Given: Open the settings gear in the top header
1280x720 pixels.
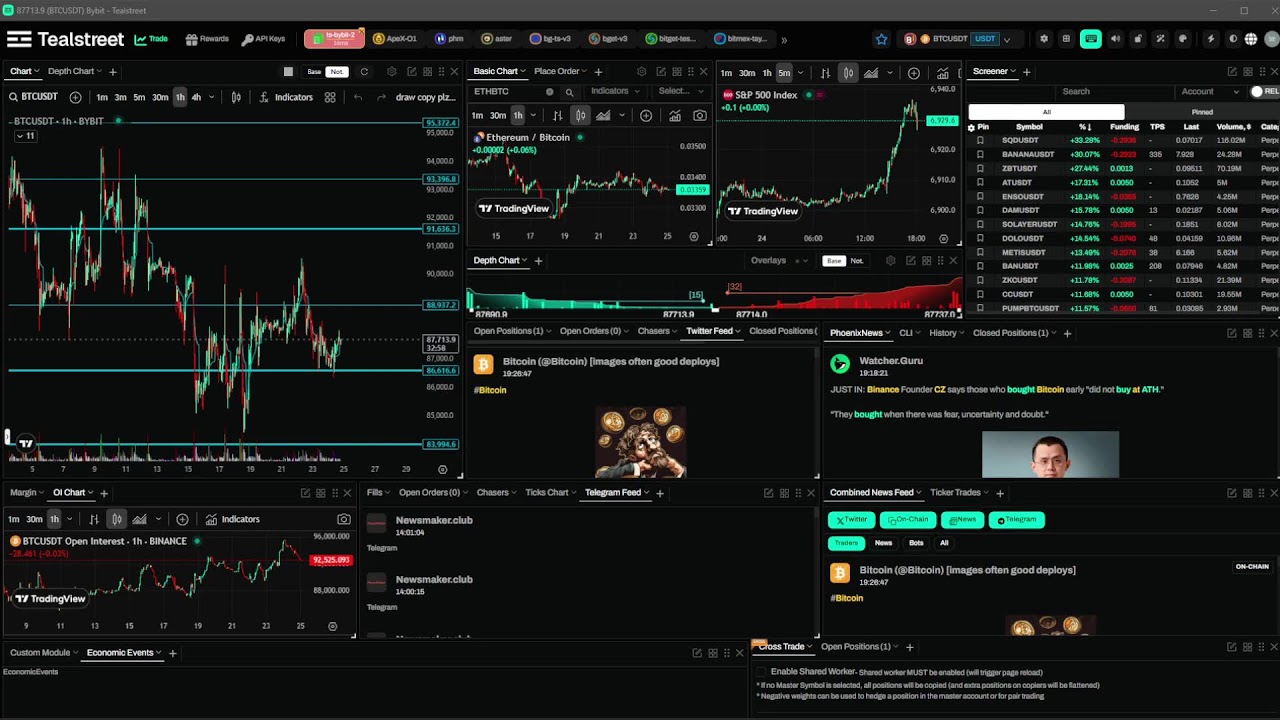Looking at the screenshot, I should pos(1044,39).
